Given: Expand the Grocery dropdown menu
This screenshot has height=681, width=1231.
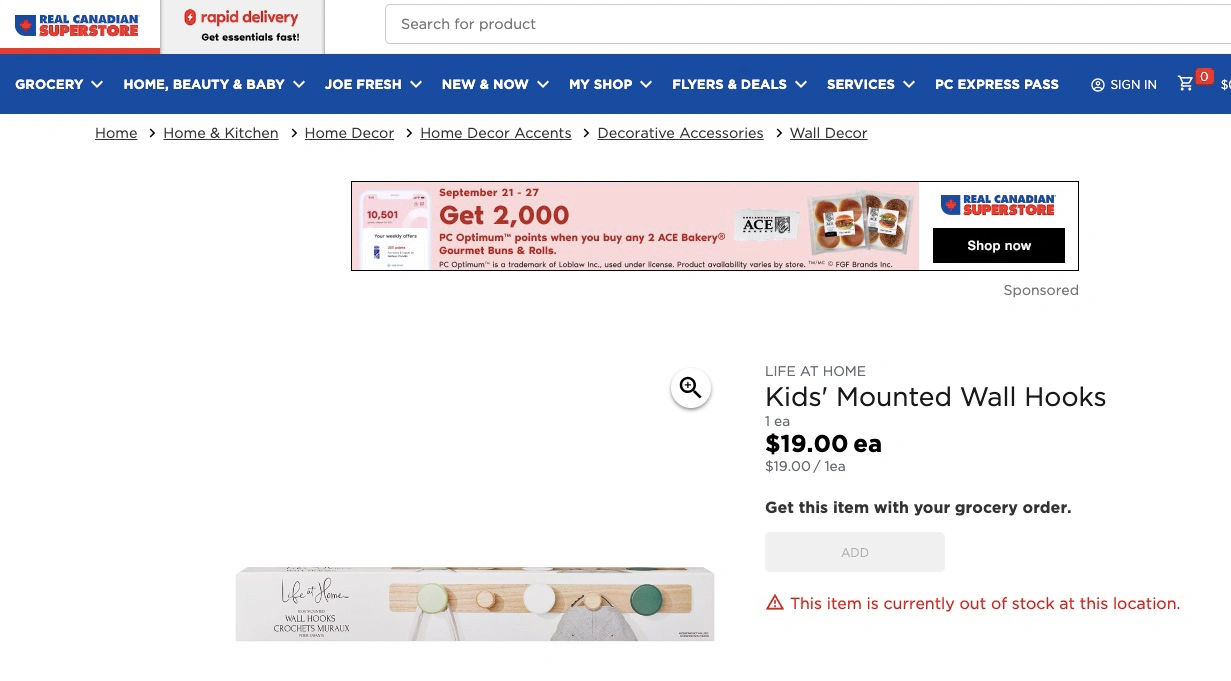Looking at the screenshot, I should pos(59,84).
